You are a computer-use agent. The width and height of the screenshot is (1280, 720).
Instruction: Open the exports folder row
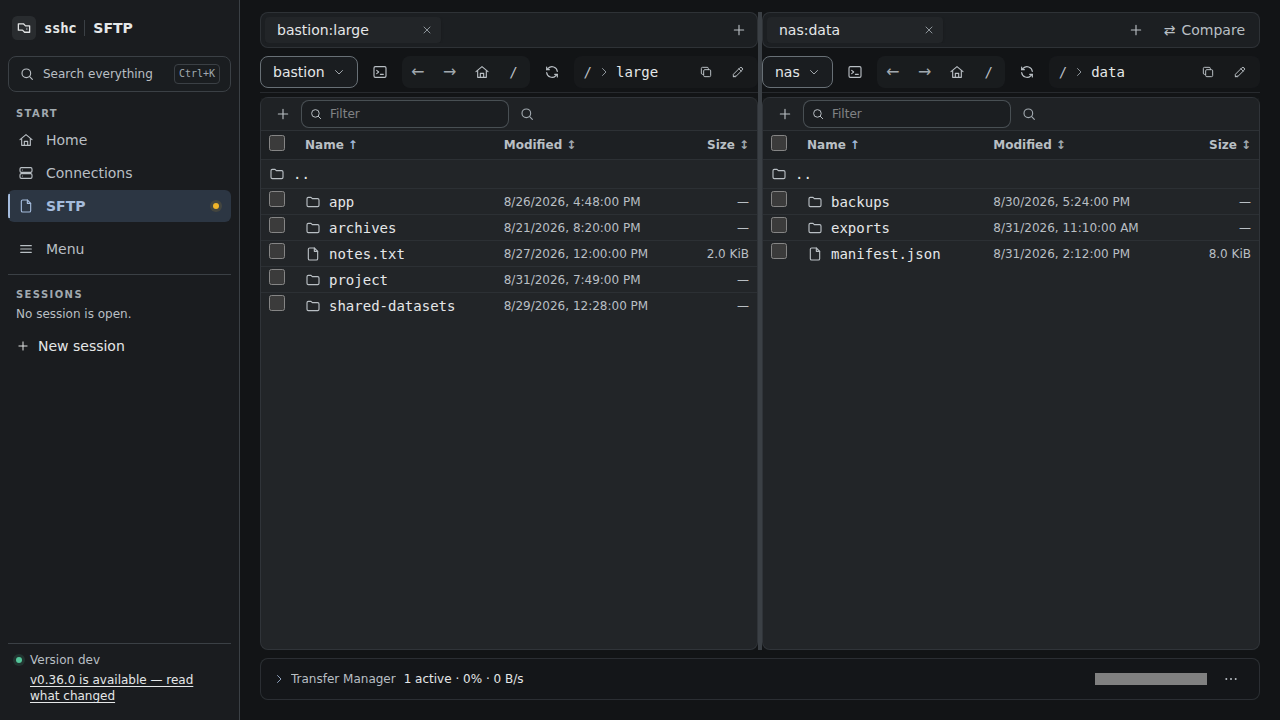tap(1011, 228)
